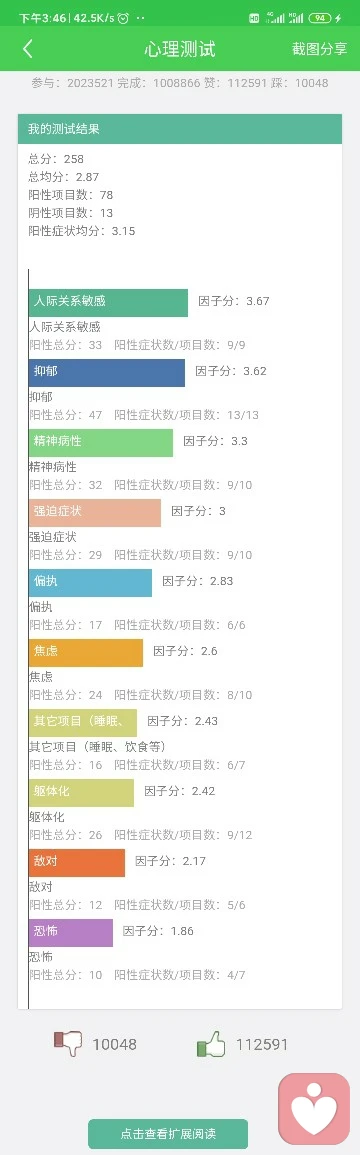This screenshot has height=1155, width=360.
Task: Tap the green thumbs-up like icon
Action: (211, 1043)
